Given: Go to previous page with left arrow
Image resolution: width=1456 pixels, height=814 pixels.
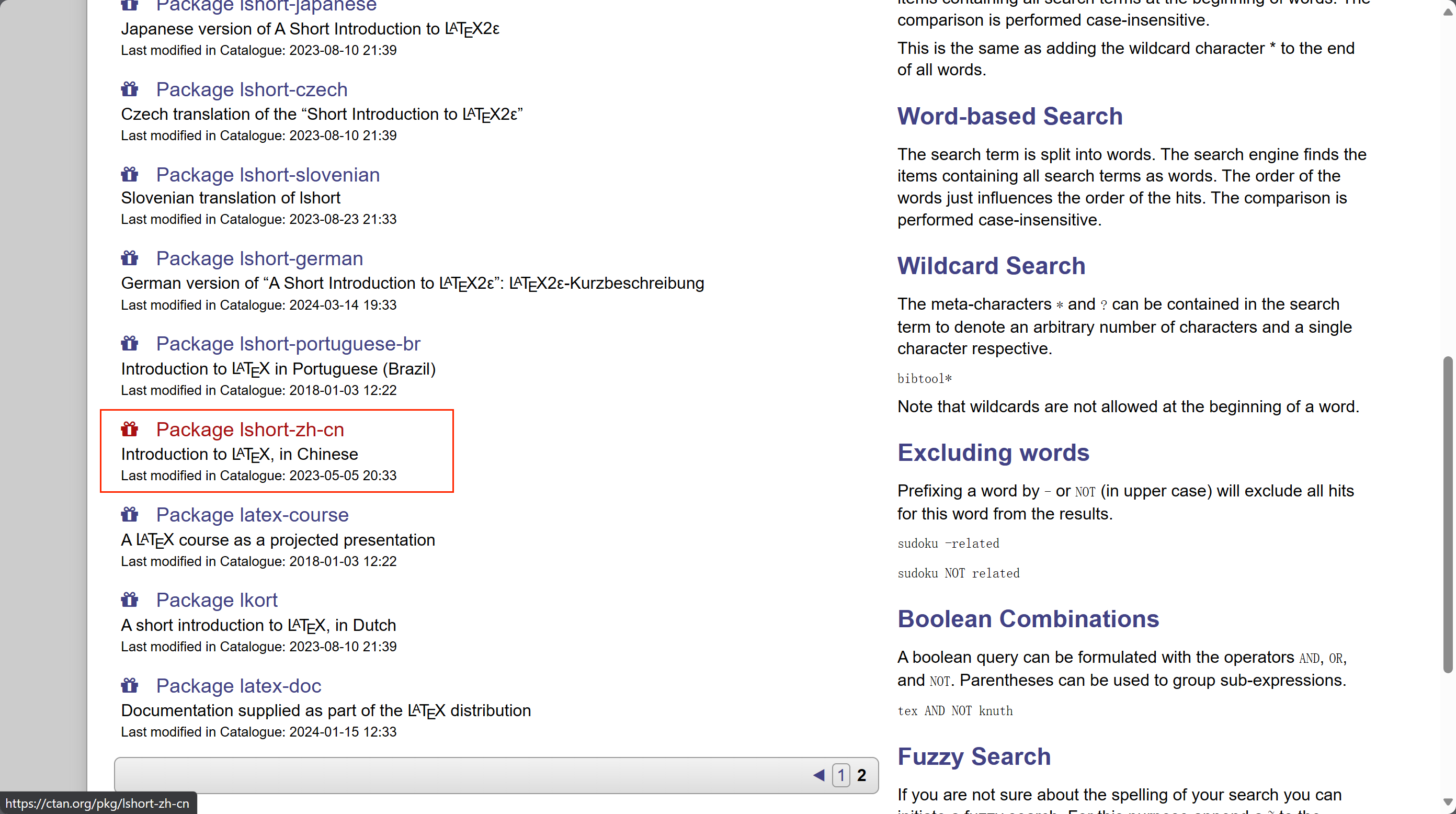Looking at the screenshot, I should [x=818, y=775].
